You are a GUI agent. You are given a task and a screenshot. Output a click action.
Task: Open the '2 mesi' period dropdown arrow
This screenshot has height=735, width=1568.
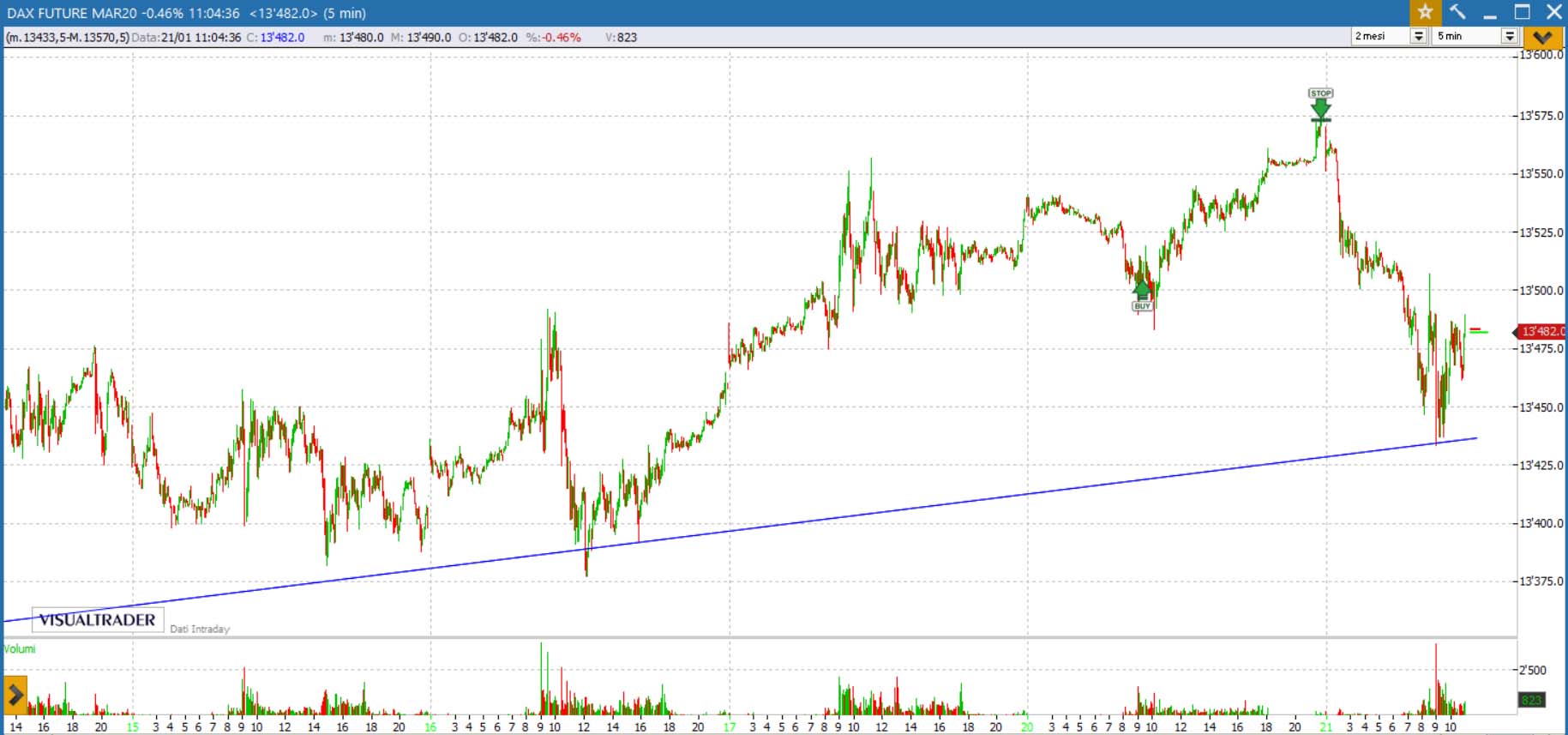pos(1419,36)
